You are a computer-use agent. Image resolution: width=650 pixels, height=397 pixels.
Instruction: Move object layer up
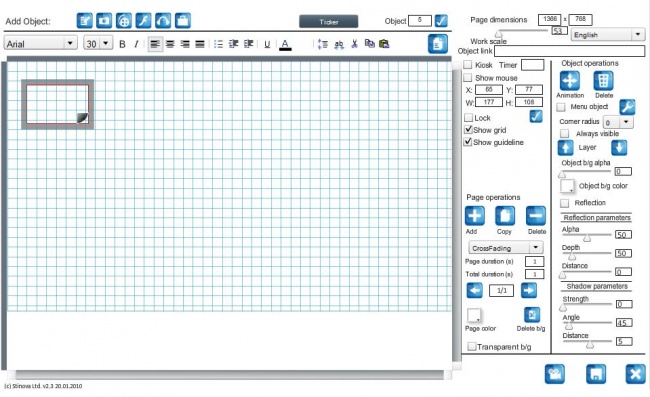point(565,148)
